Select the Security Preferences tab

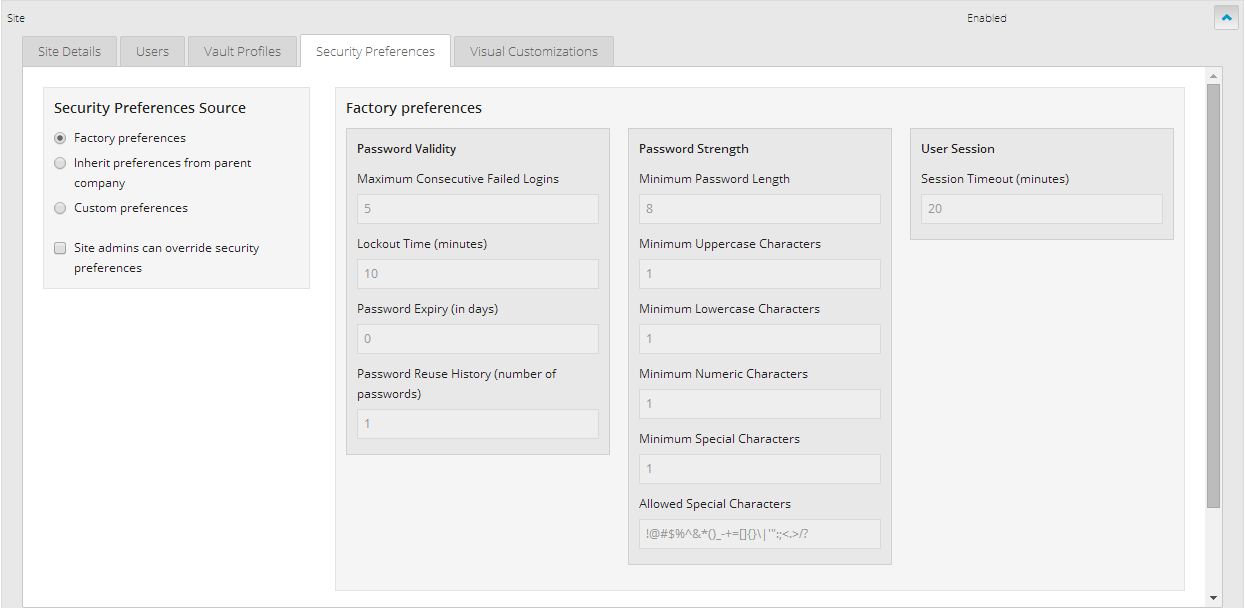[375, 50]
